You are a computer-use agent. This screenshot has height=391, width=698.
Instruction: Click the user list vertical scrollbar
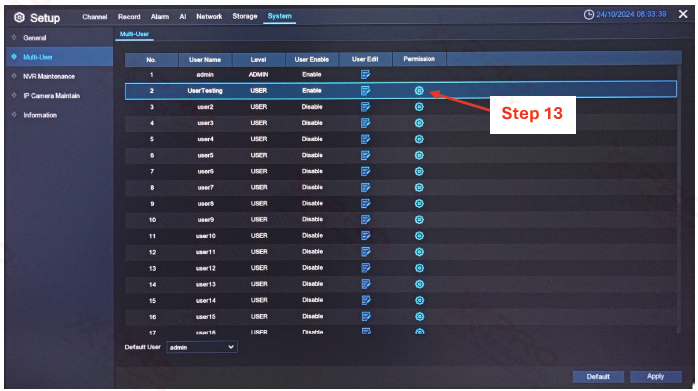click(x=678, y=199)
